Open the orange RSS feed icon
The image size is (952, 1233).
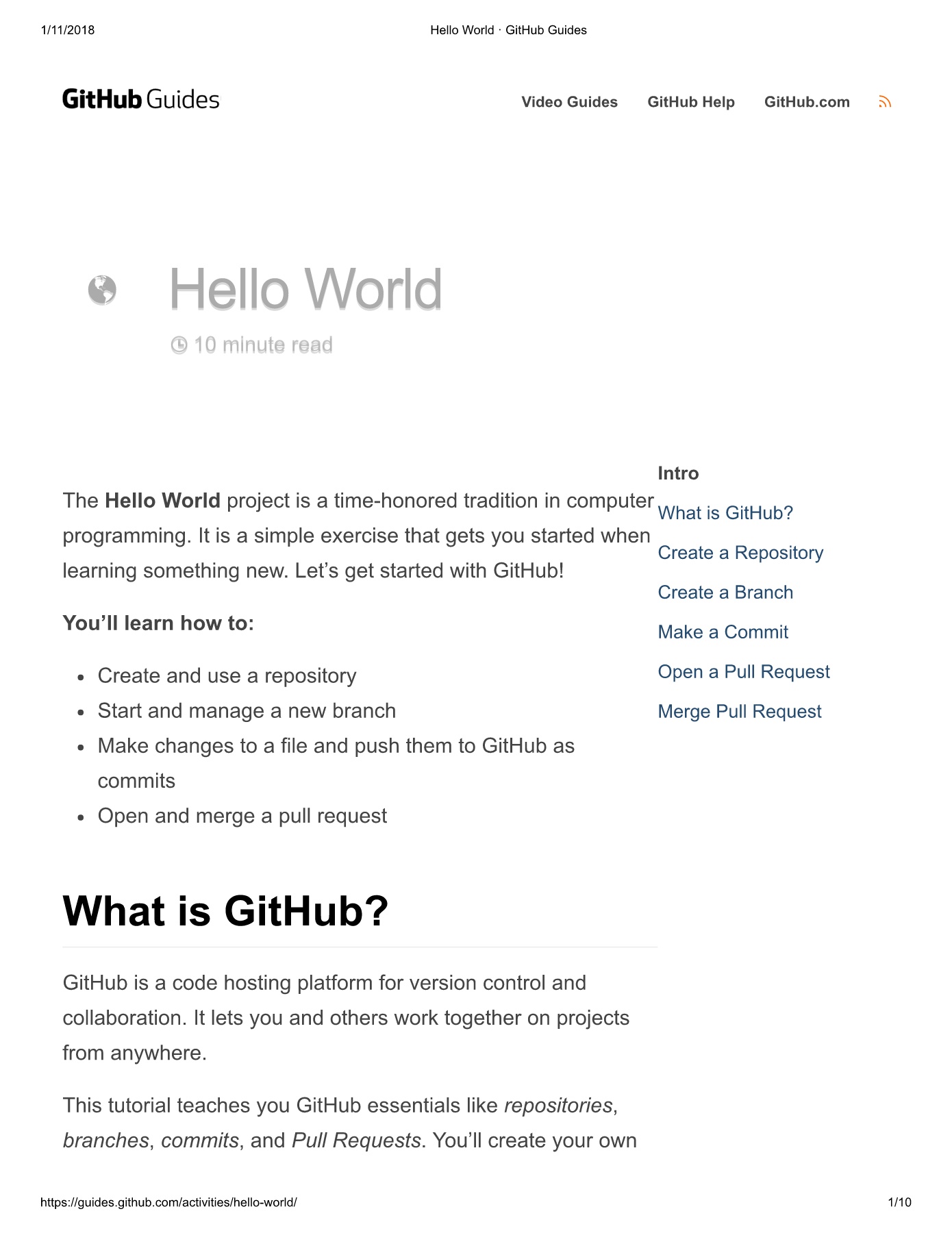coord(885,102)
